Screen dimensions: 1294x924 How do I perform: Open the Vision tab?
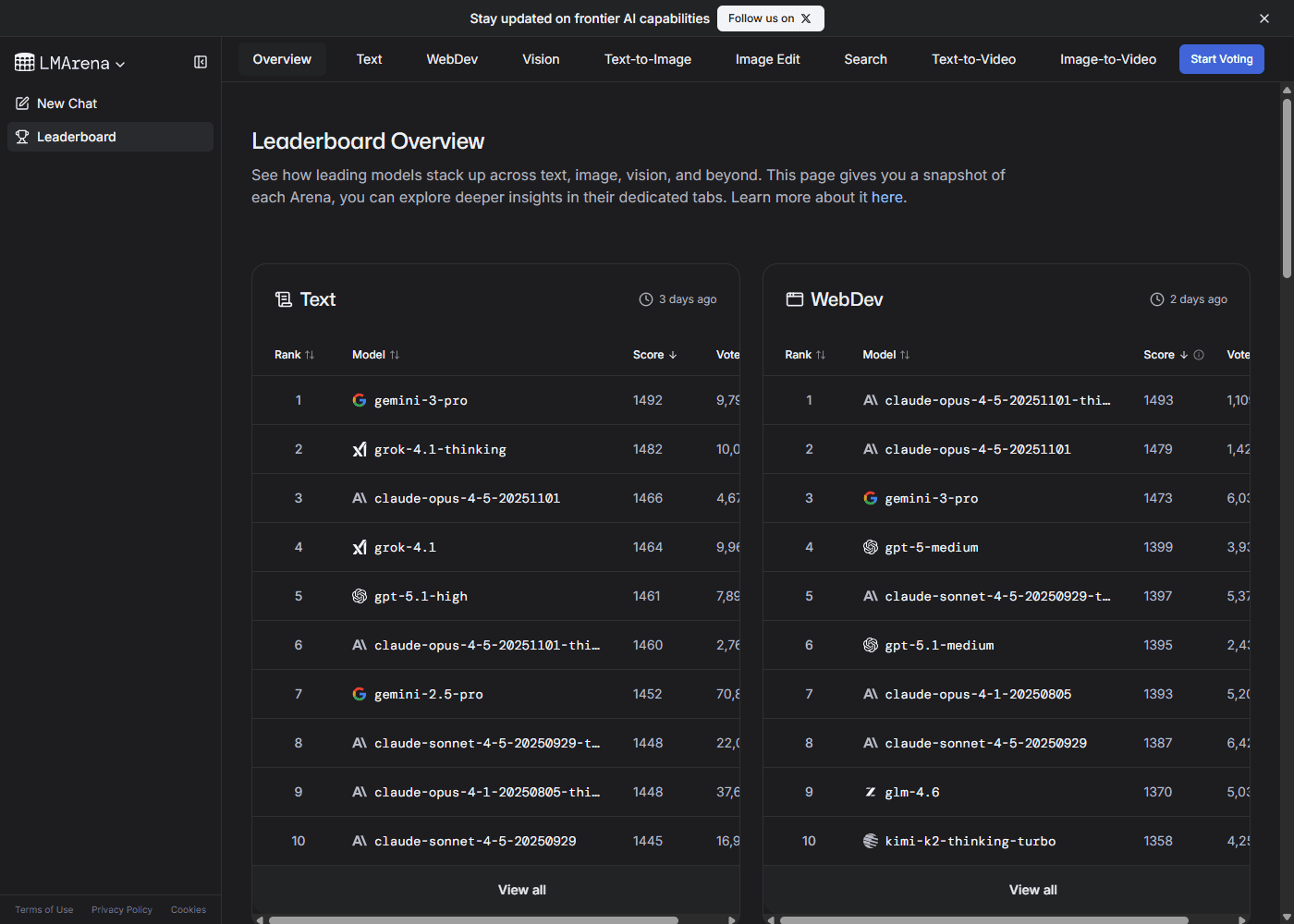pos(541,59)
